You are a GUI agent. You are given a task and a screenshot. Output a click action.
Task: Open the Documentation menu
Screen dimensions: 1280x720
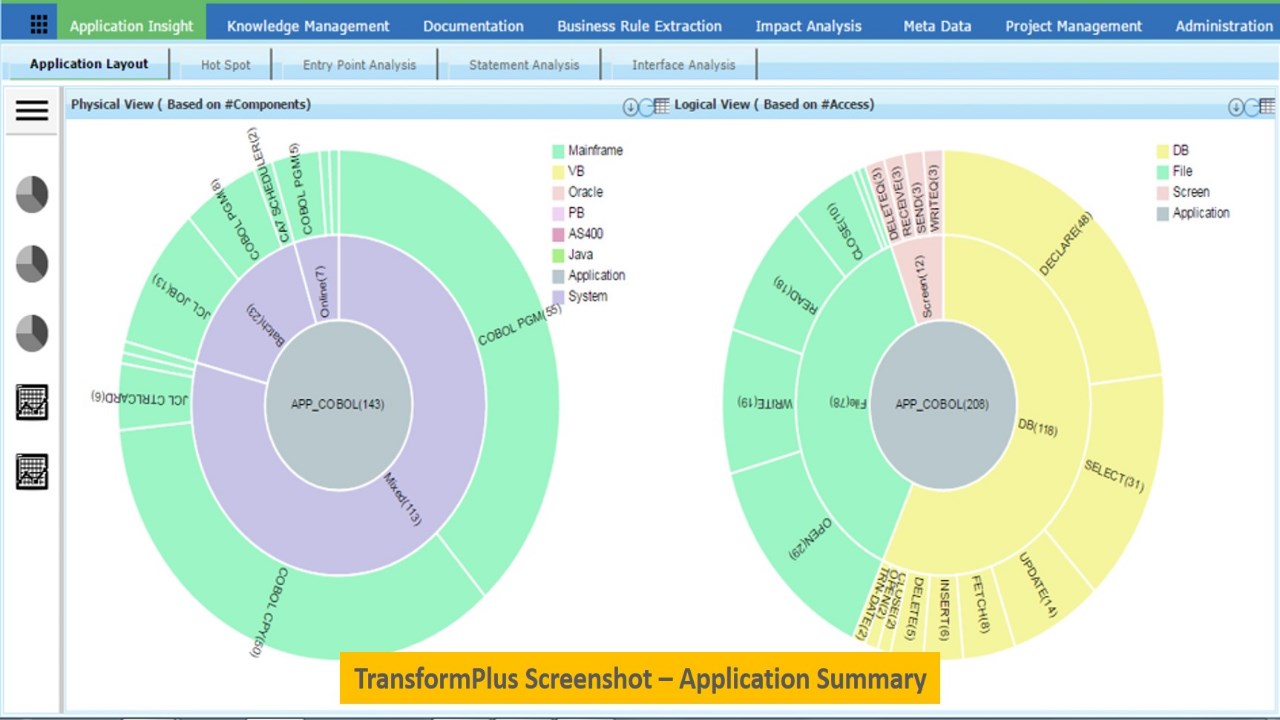pos(473,26)
